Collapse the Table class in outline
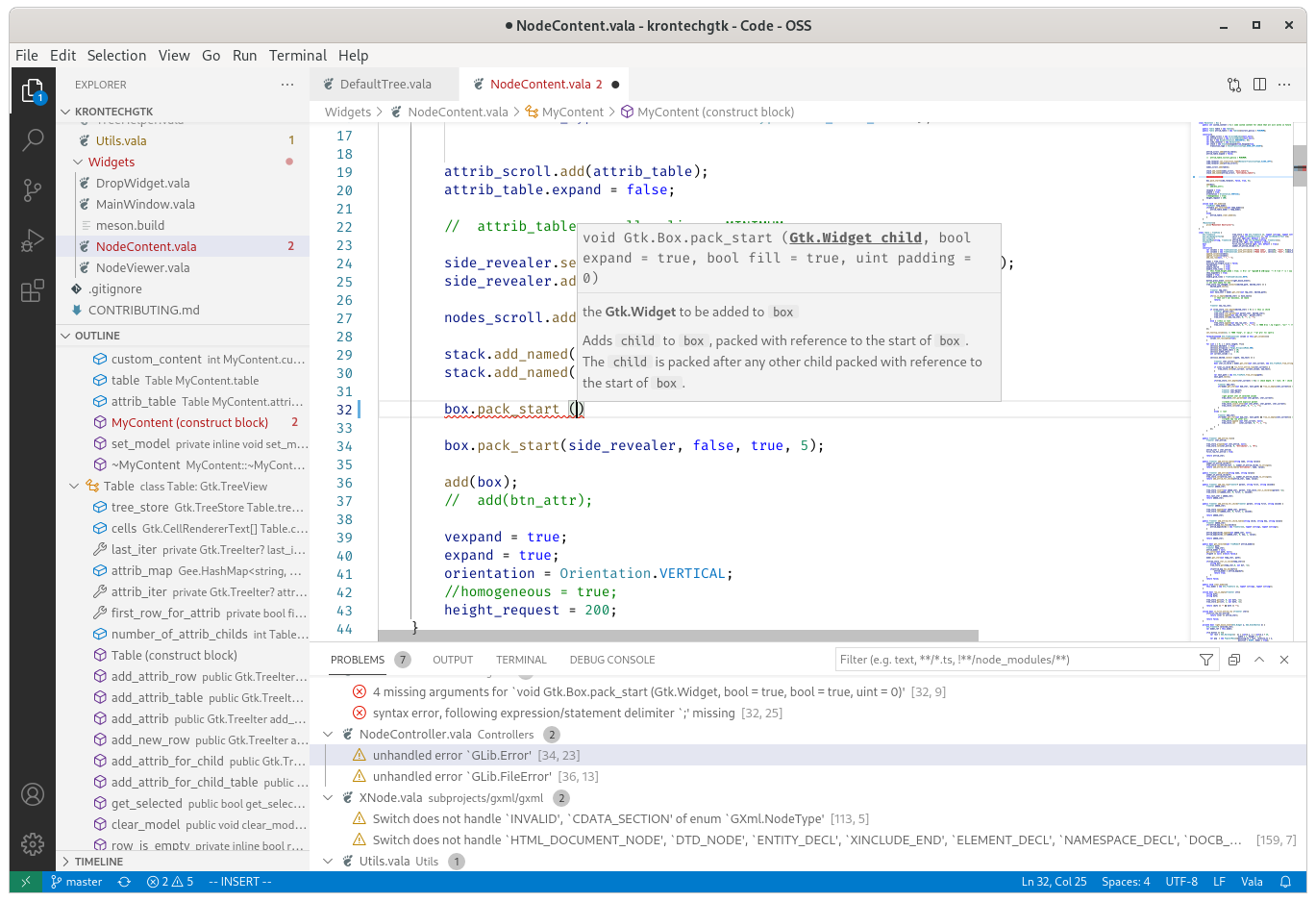 [75, 487]
